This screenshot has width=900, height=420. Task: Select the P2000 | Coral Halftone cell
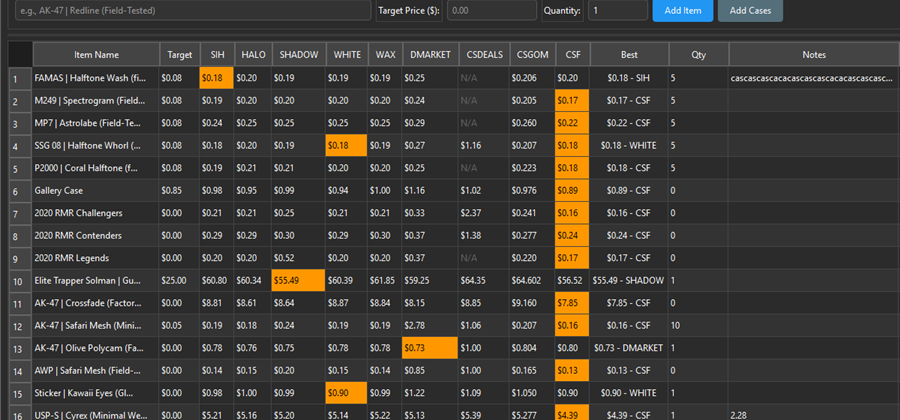pos(96,168)
